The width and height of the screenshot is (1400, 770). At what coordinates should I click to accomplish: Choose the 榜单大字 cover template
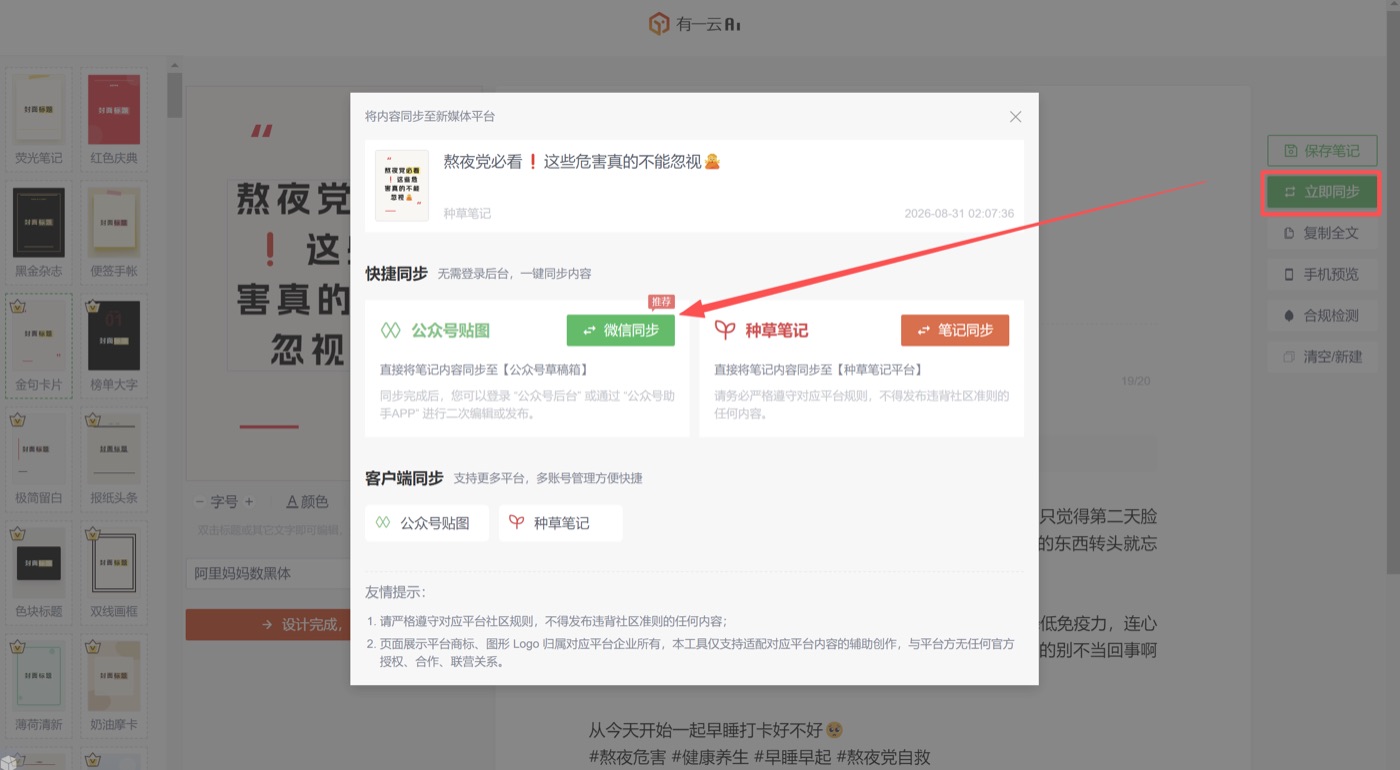tap(114, 345)
